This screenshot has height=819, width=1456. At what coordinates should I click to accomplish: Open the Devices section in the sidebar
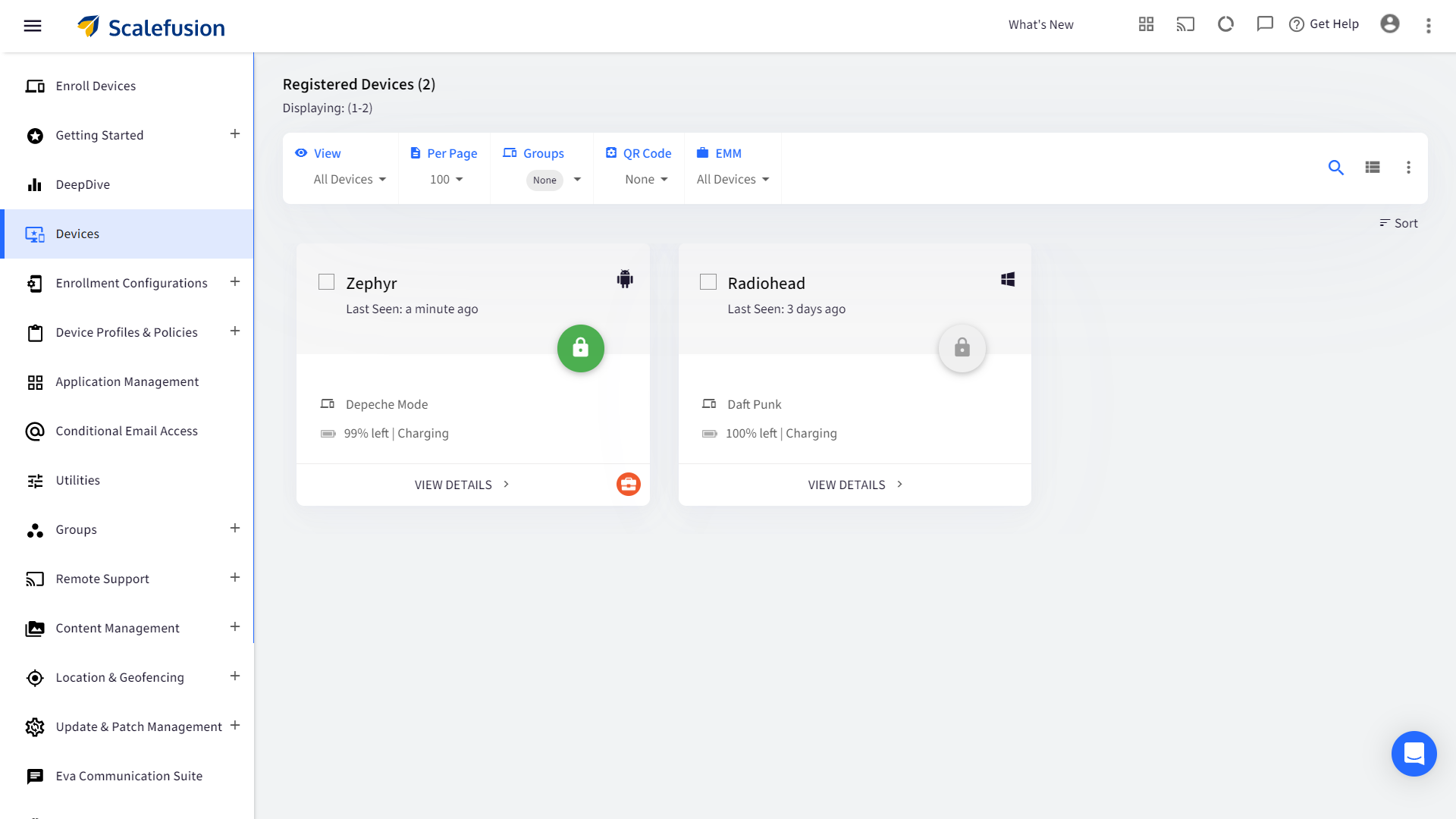point(77,234)
